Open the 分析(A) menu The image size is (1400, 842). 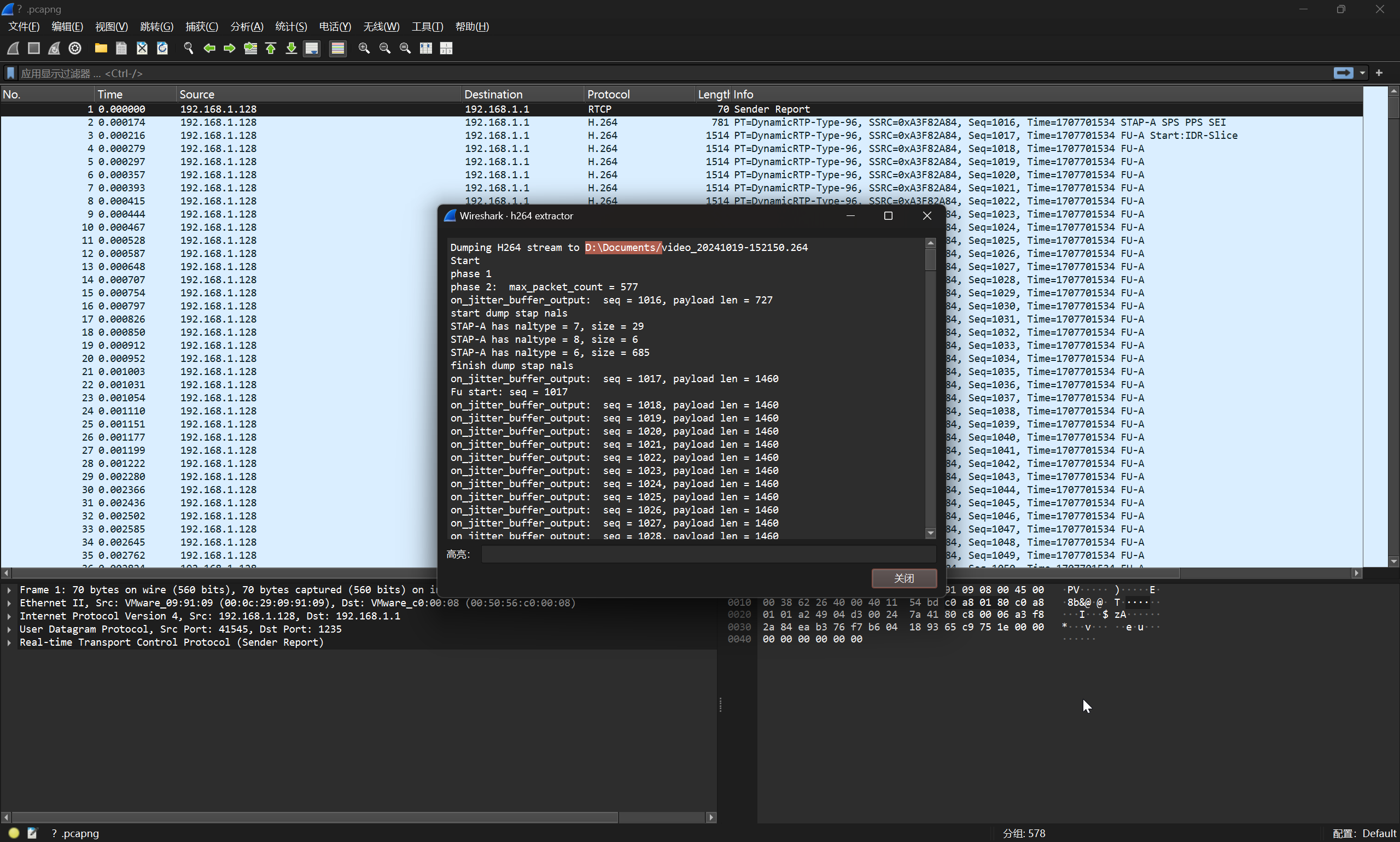247,27
